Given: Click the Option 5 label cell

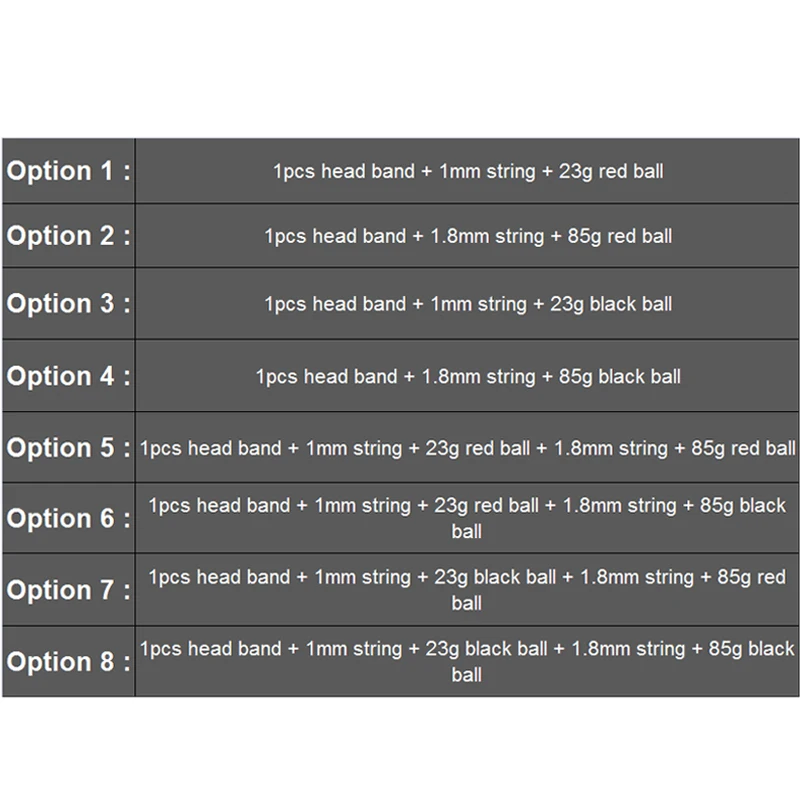Looking at the screenshot, I should [x=68, y=448].
